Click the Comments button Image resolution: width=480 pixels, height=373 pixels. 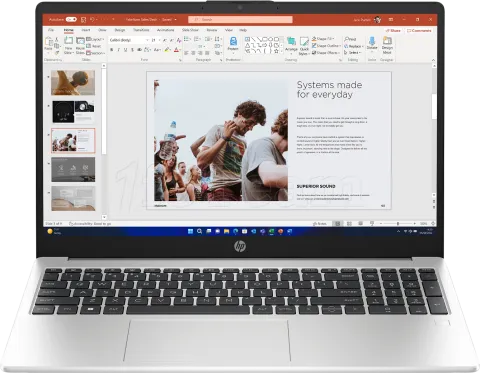click(419, 30)
